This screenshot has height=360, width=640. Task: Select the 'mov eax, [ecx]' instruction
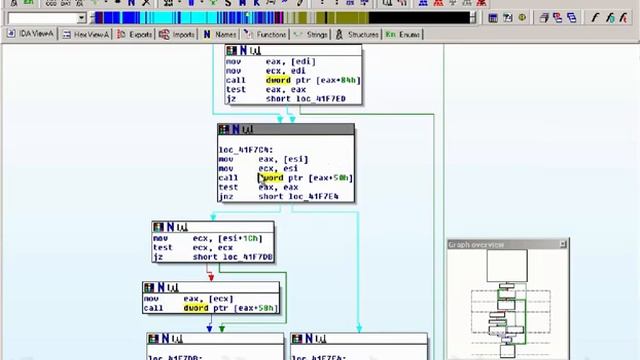[189, 299]
